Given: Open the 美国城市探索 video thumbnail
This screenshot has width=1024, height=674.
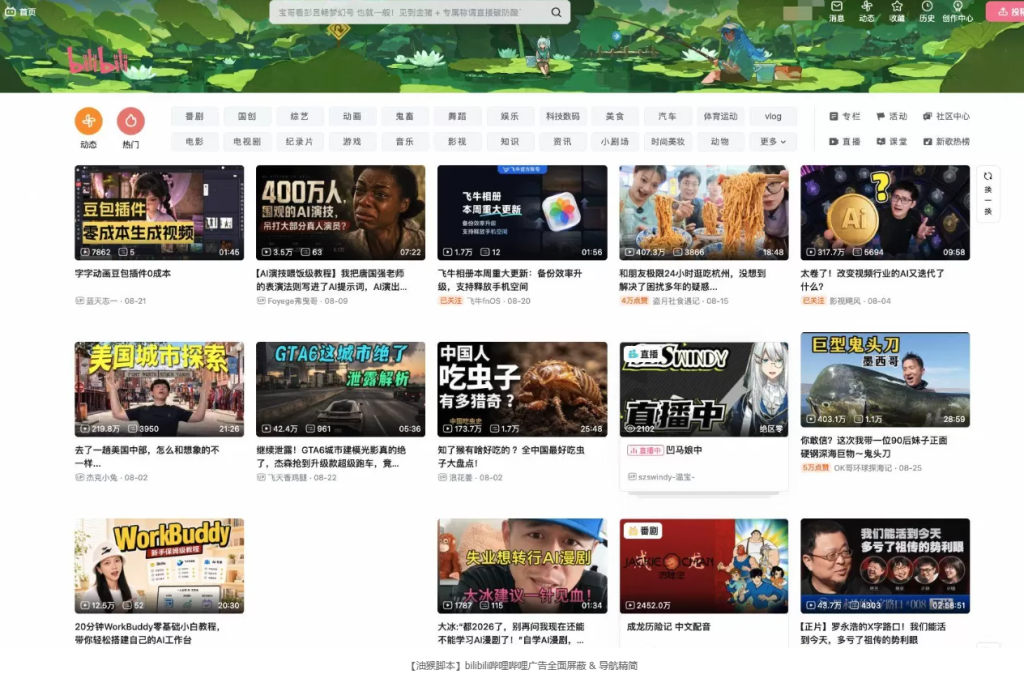Looking at the screenshot, I should tap(159, 389).
